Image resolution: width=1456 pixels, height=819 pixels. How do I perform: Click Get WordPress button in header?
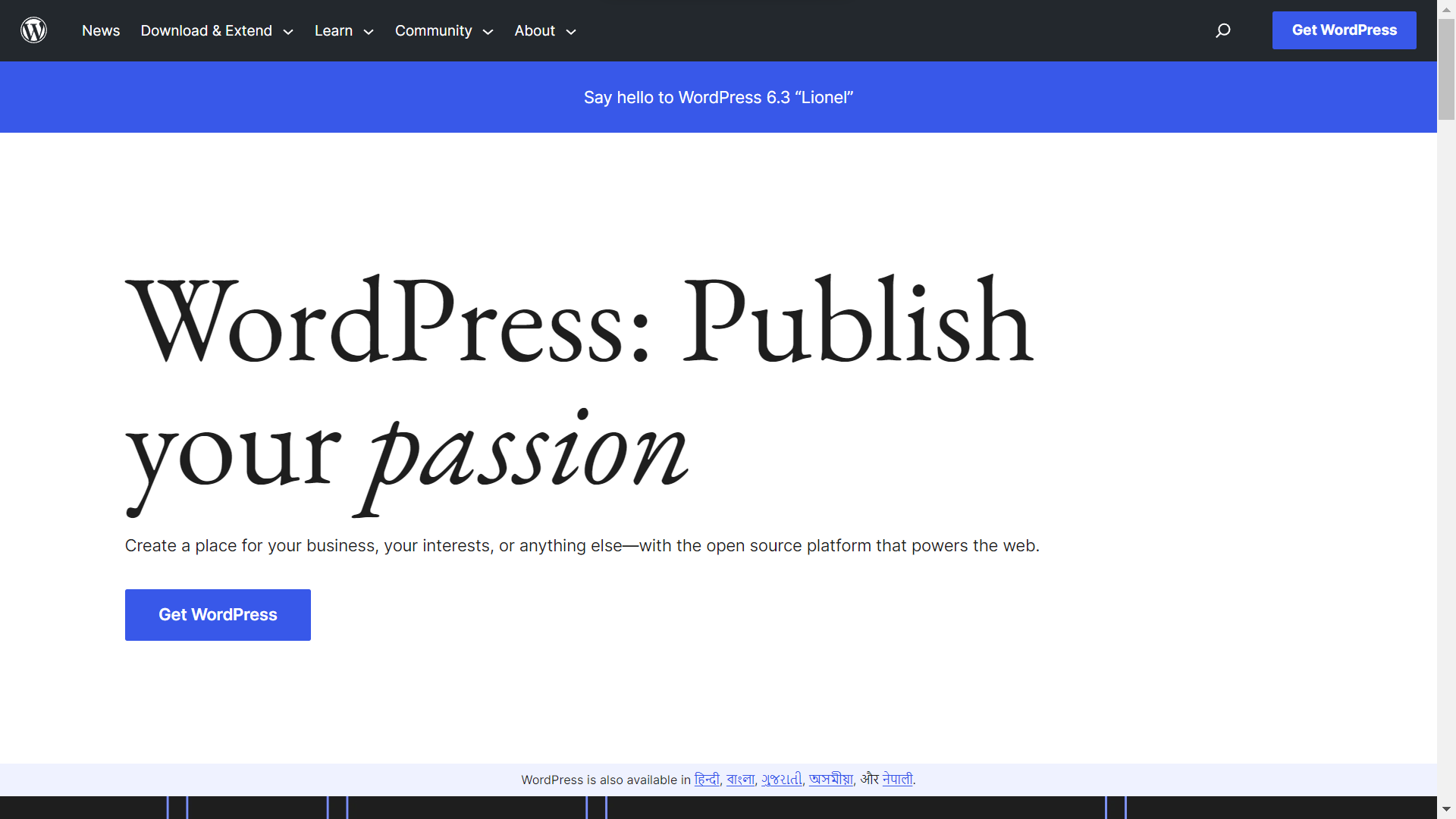point(1344,30)
